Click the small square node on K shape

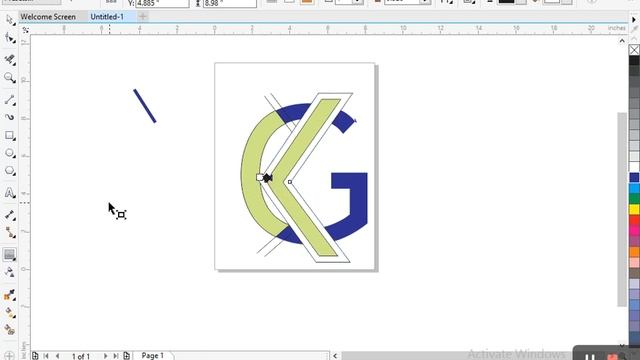pos(290,182)
